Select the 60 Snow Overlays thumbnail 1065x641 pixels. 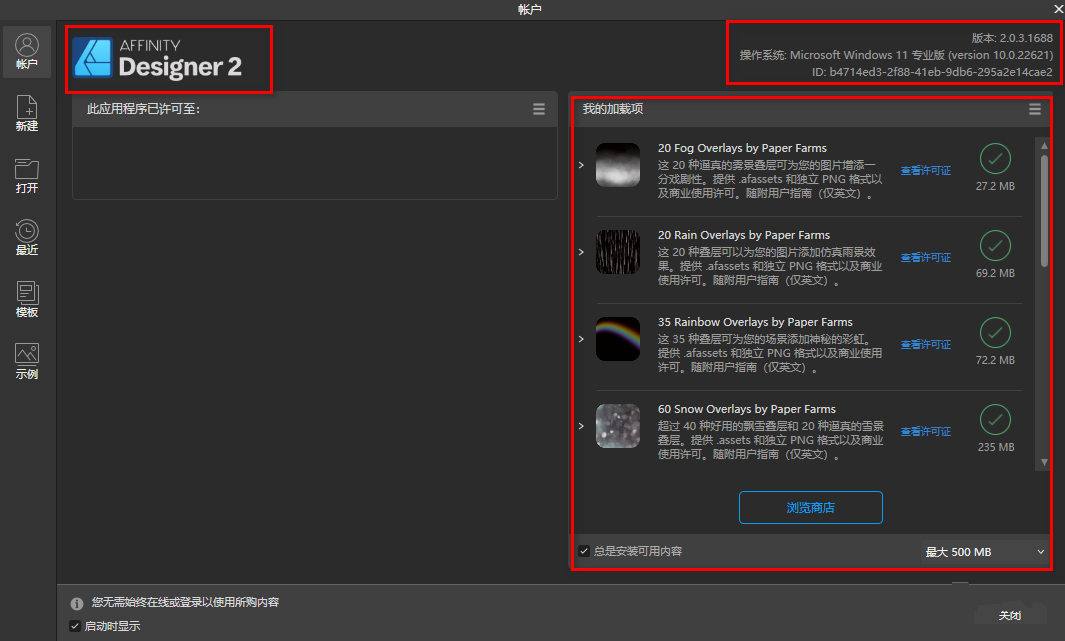point(618,426)
